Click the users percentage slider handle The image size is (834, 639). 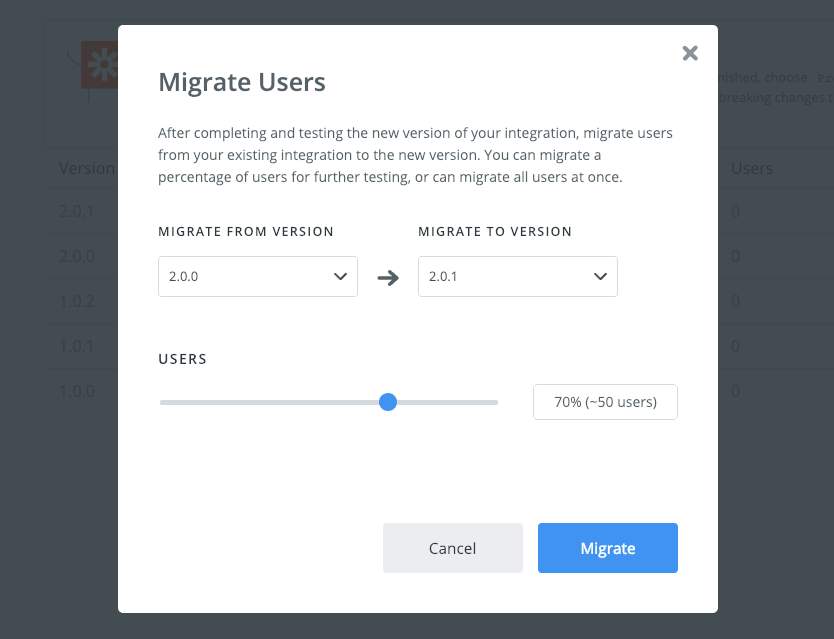[x=388, y=402]
